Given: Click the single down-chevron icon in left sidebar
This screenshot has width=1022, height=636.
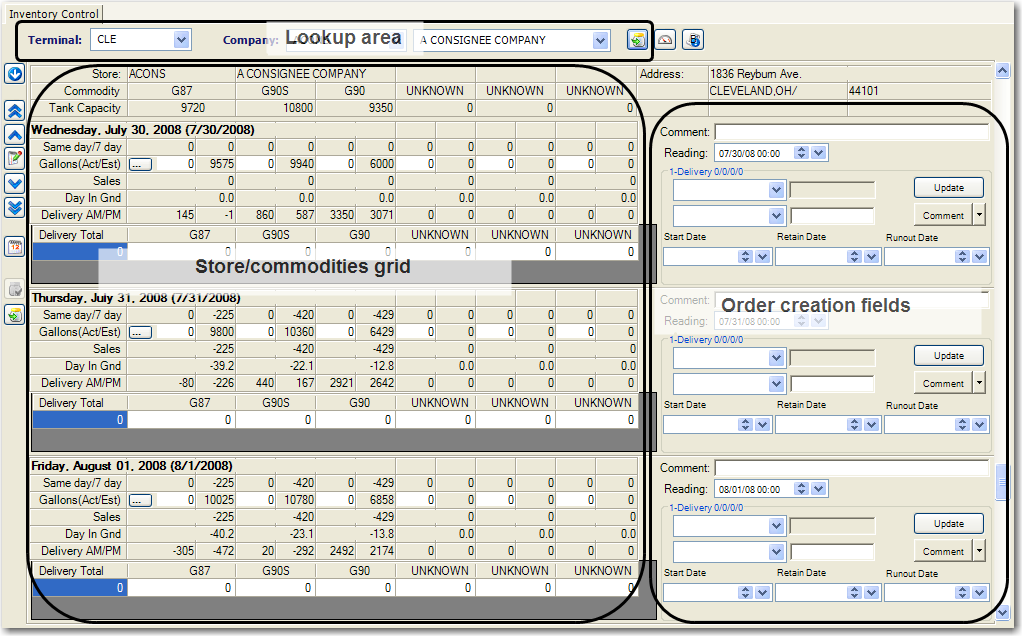Looking at the screenshot, I should click(x=15, y=183).
